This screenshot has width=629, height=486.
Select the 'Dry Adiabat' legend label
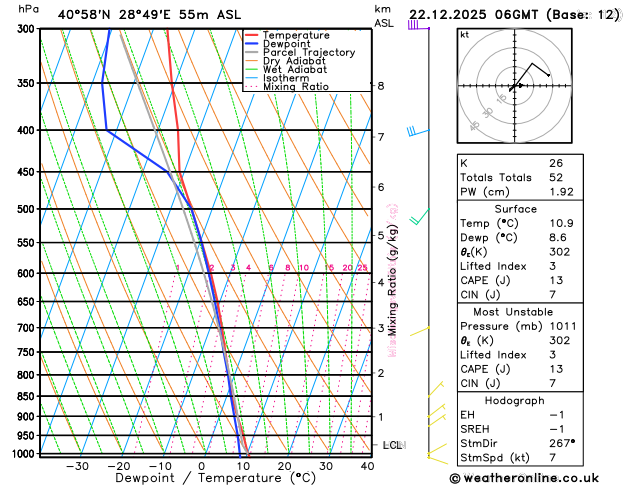[294, 61]
